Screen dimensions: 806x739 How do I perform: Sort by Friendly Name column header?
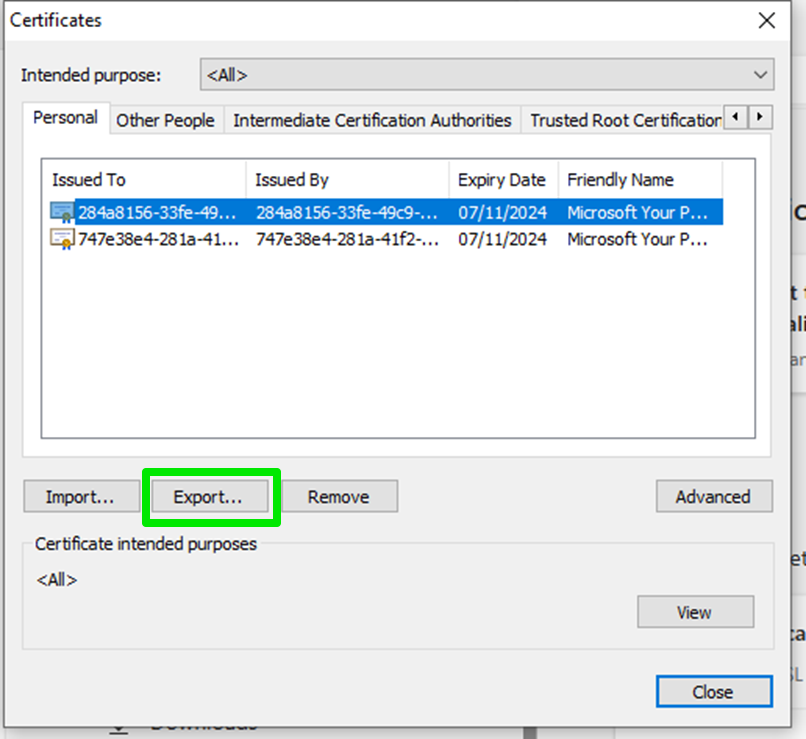[x=640, y=180]
